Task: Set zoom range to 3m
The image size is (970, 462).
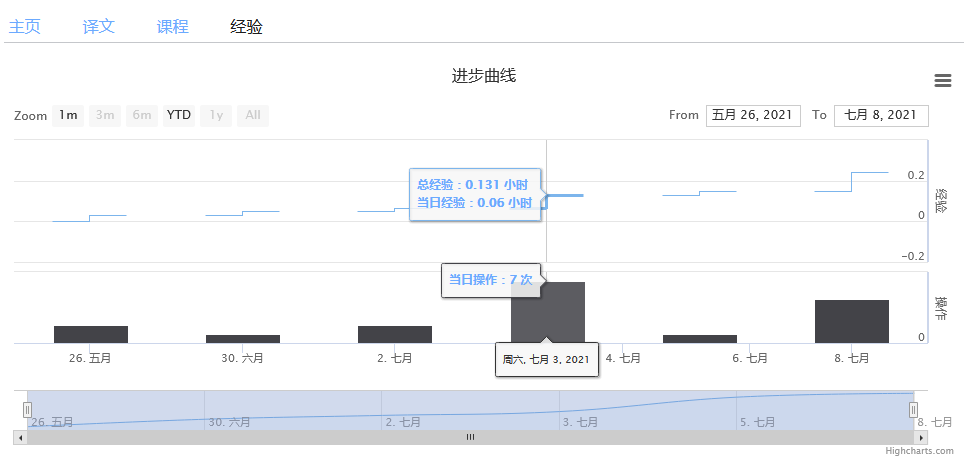Action: [105, 116]
